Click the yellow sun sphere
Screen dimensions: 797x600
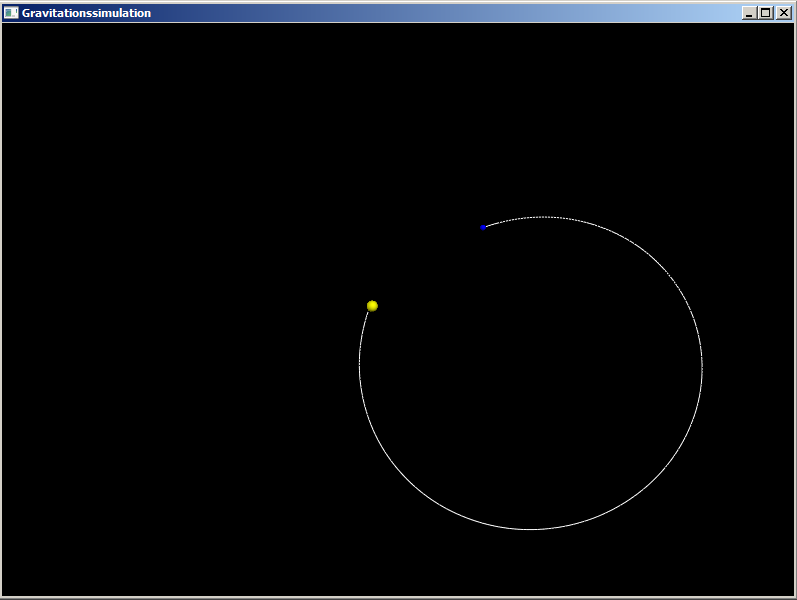[x=372, y=306]
